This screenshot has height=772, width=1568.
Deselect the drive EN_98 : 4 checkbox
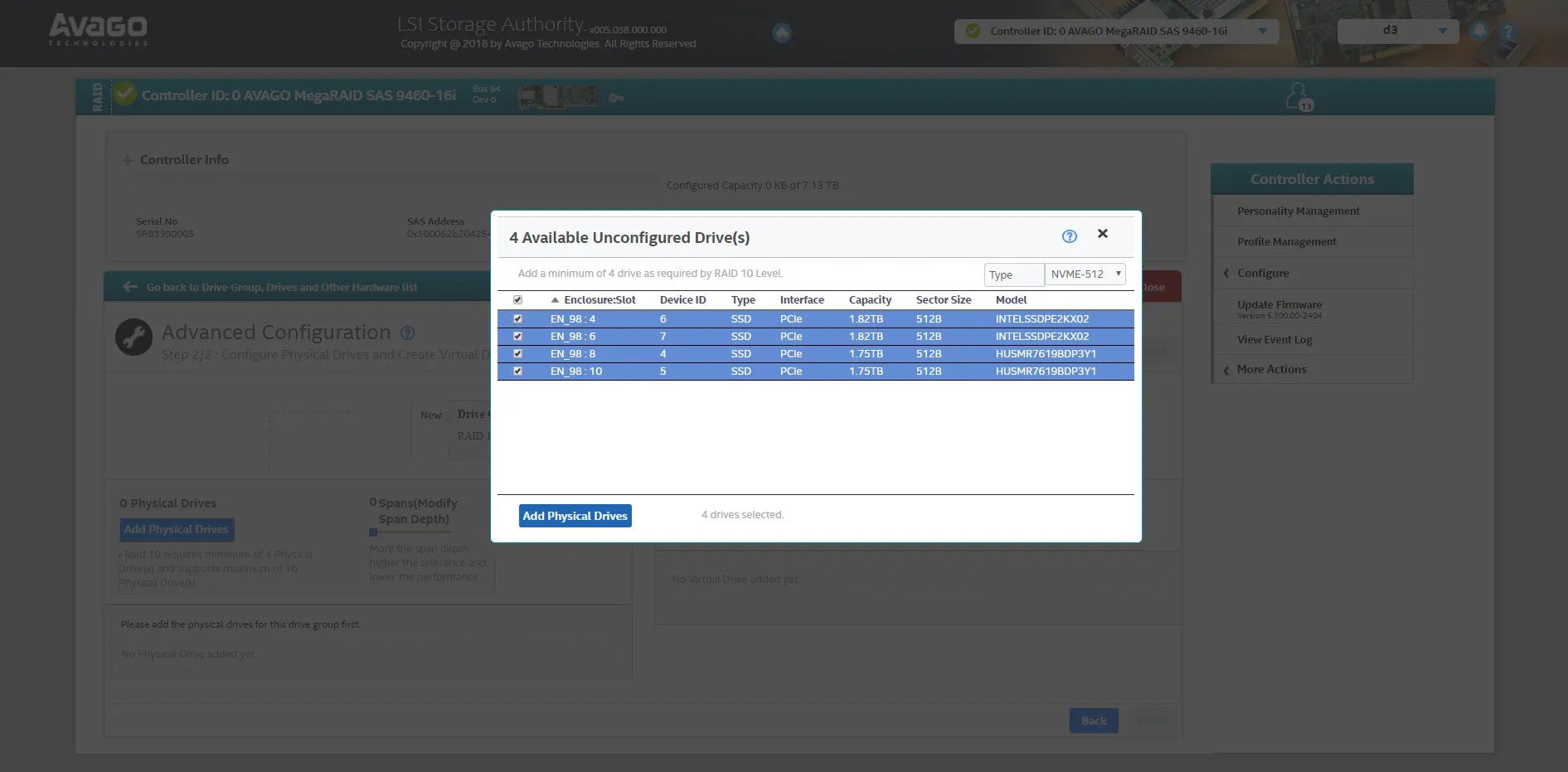pyautogui.click(x=517, y=319)
